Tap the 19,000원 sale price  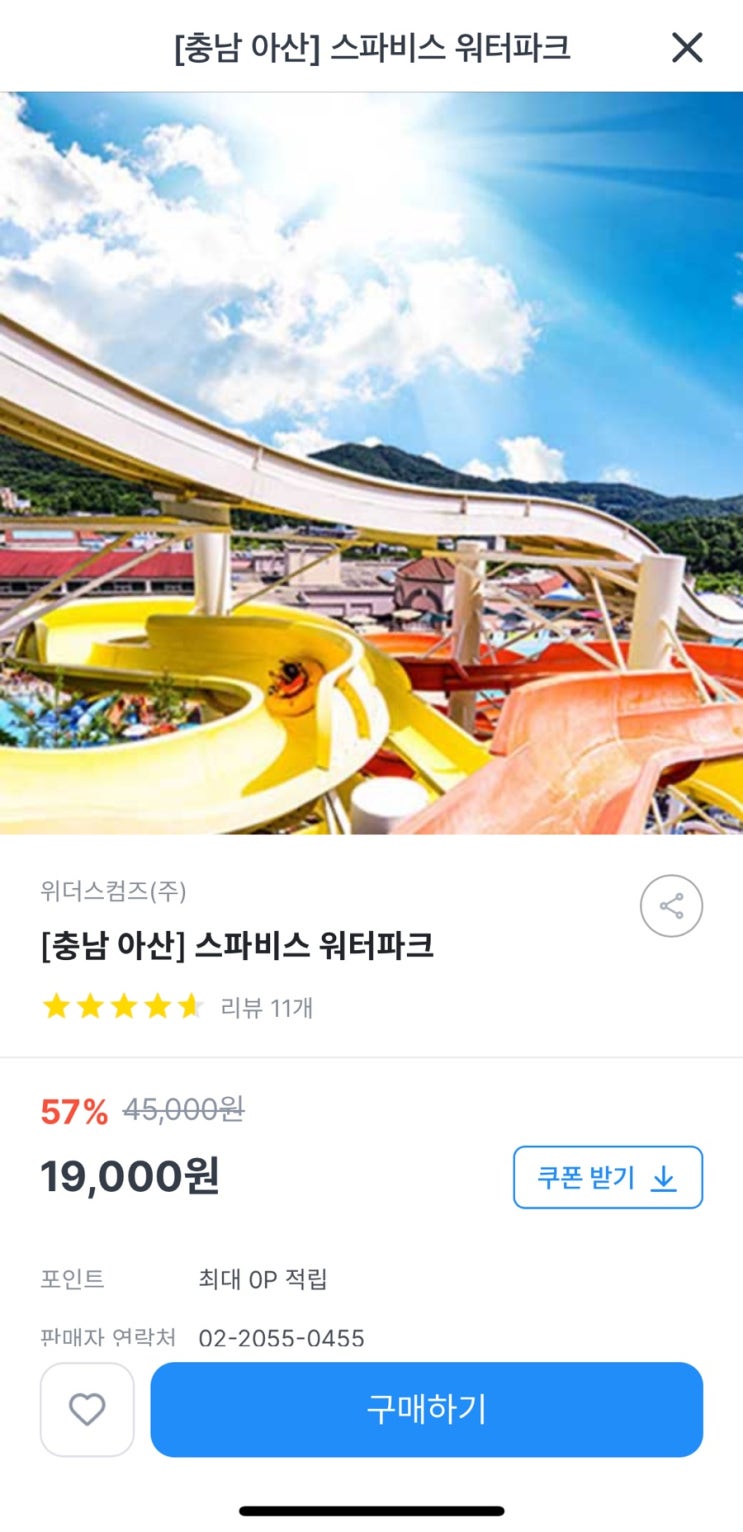[x=130, y=1177]
